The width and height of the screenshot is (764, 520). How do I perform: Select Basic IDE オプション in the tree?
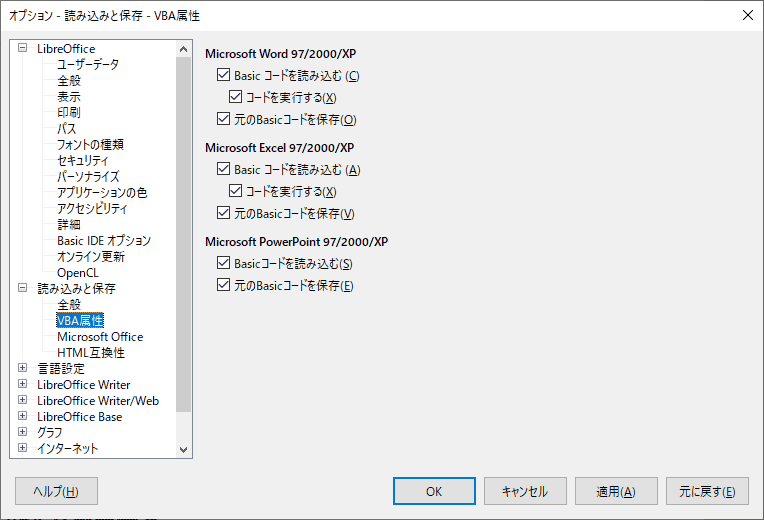[x=104, y=241]
